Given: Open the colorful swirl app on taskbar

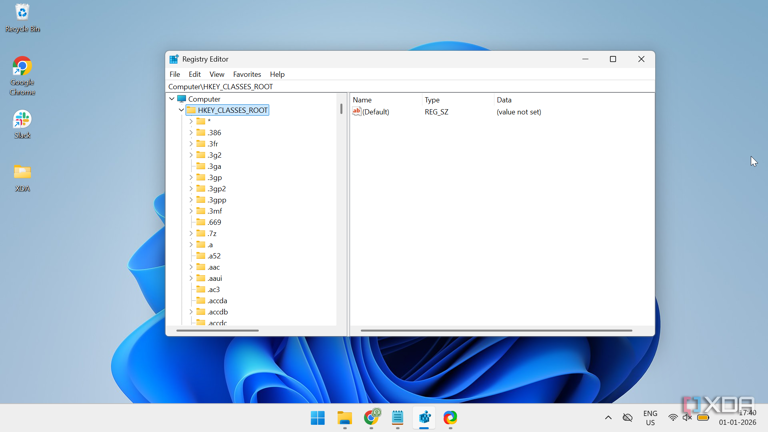Looking at the screenshot, I should tap(450, 418).
